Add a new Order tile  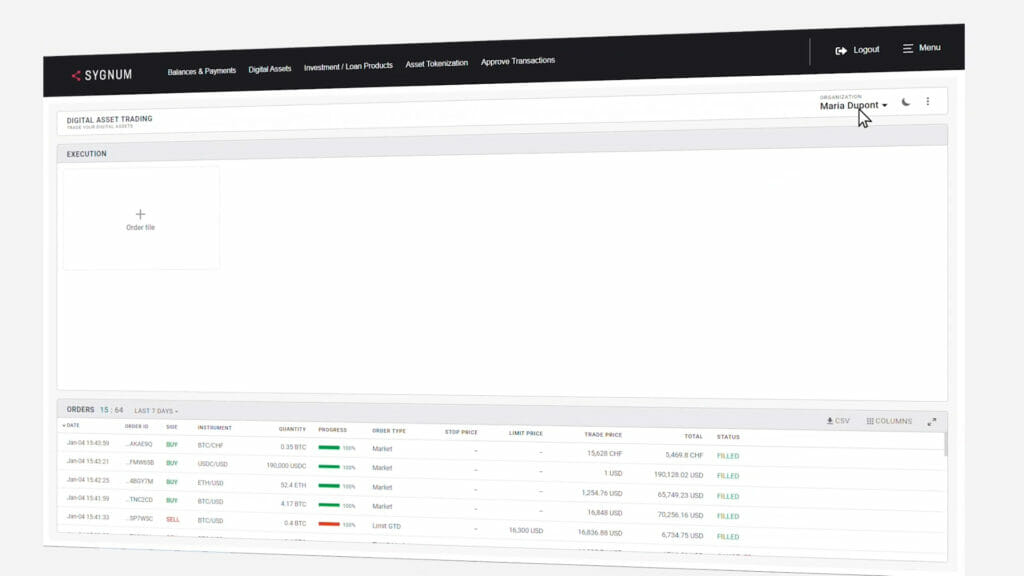click(140, 219)
